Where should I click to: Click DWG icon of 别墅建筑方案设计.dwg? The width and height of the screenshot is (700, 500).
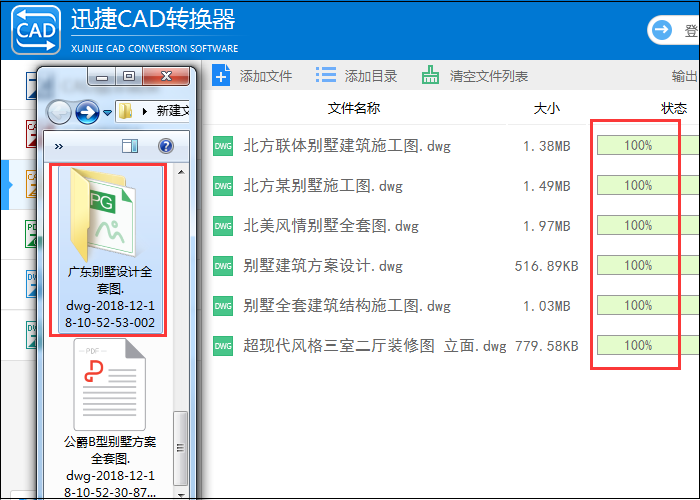tap(223, 266)
